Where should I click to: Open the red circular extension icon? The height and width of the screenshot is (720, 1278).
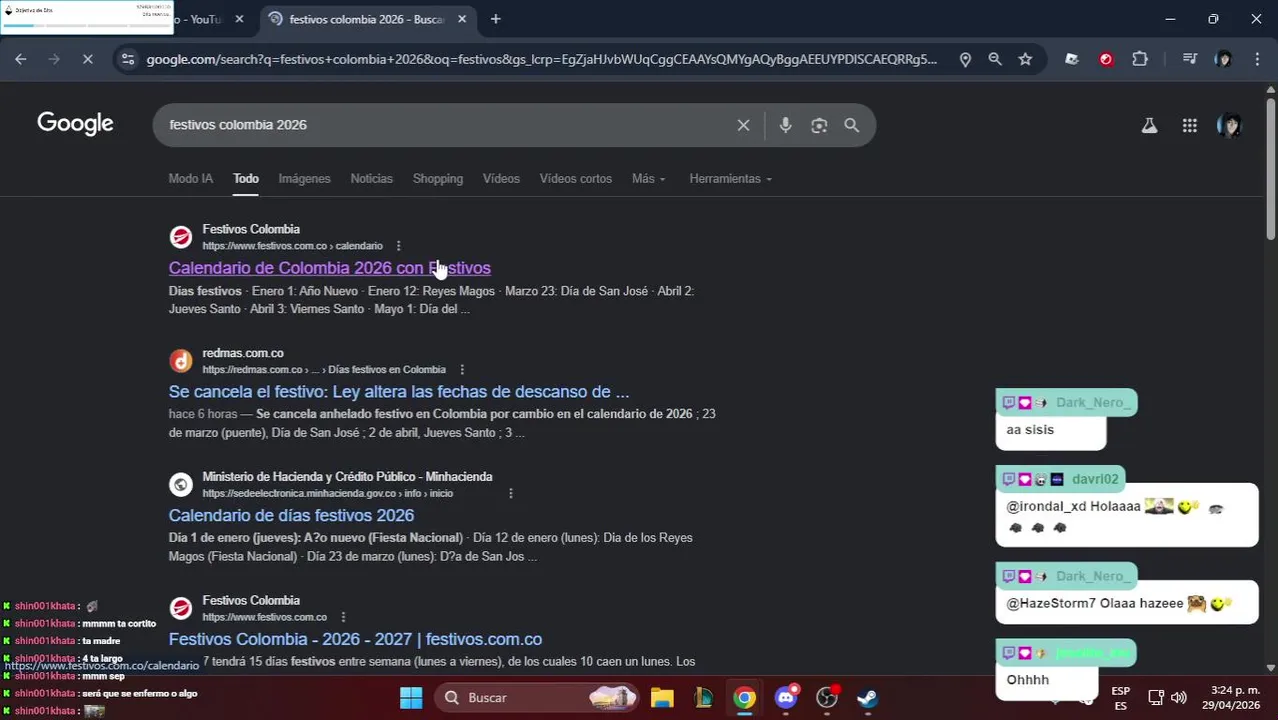1106,59
